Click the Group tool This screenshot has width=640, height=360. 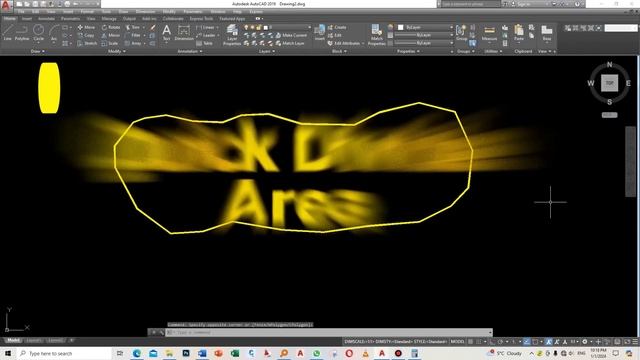[461, 32]
